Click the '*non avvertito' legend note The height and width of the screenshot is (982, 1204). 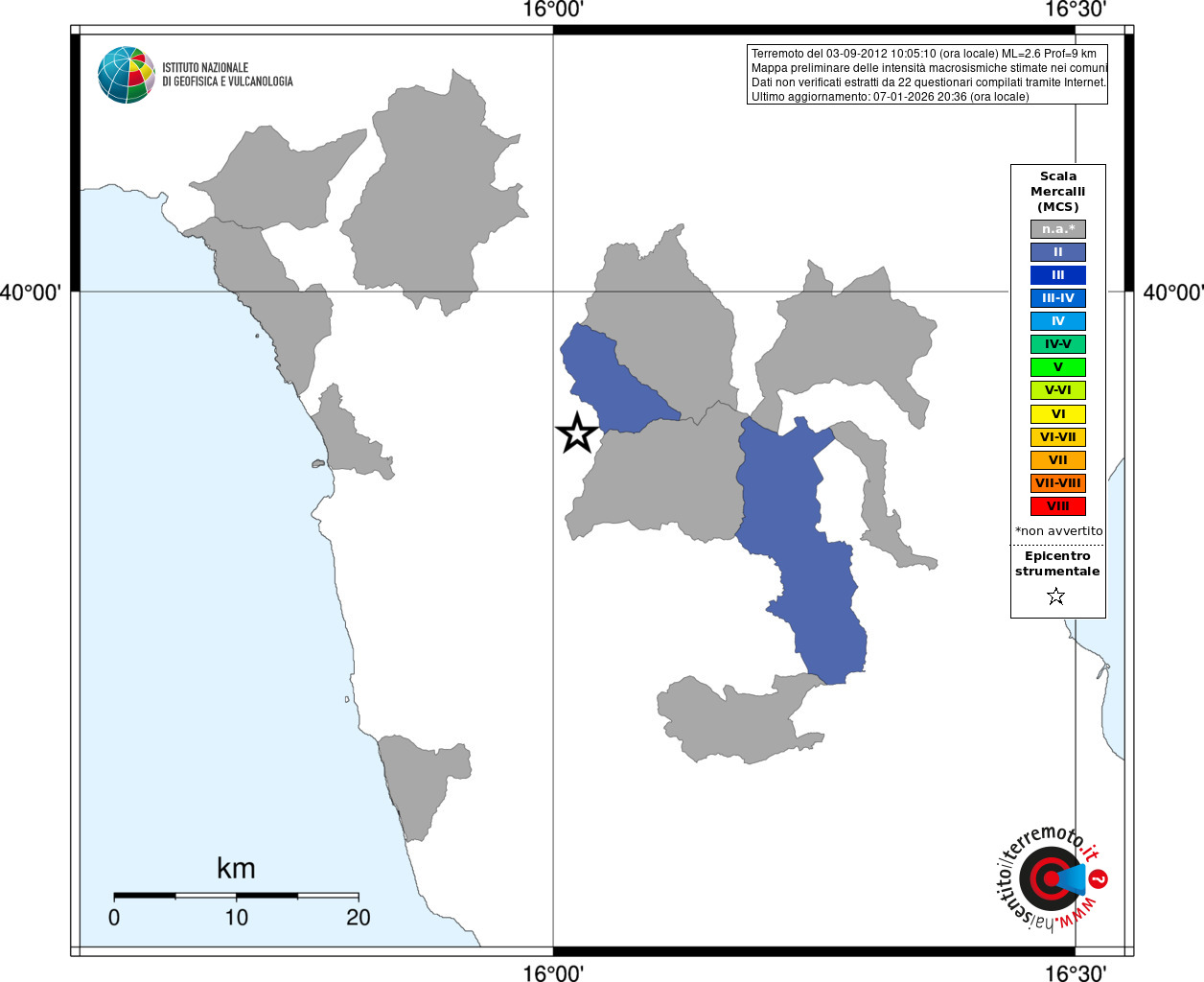1058,531
